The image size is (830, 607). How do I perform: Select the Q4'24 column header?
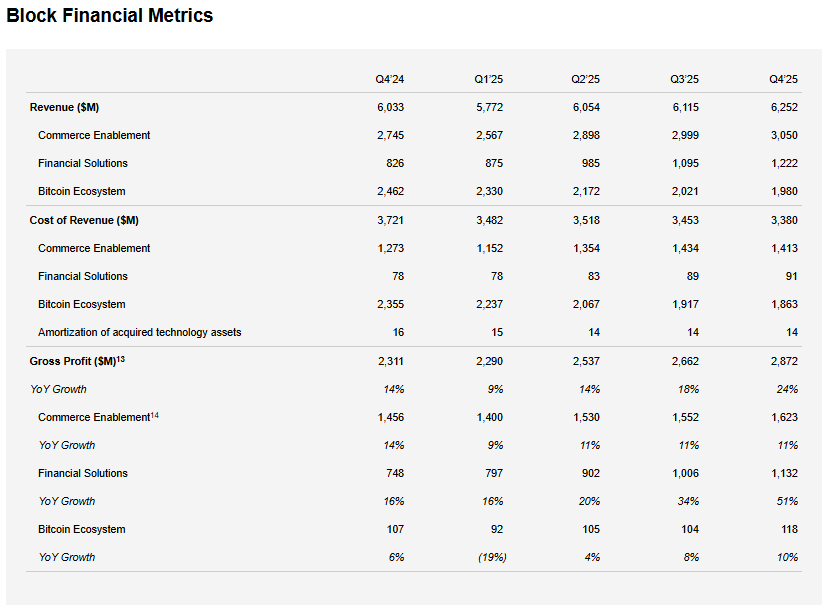(390, 79)
